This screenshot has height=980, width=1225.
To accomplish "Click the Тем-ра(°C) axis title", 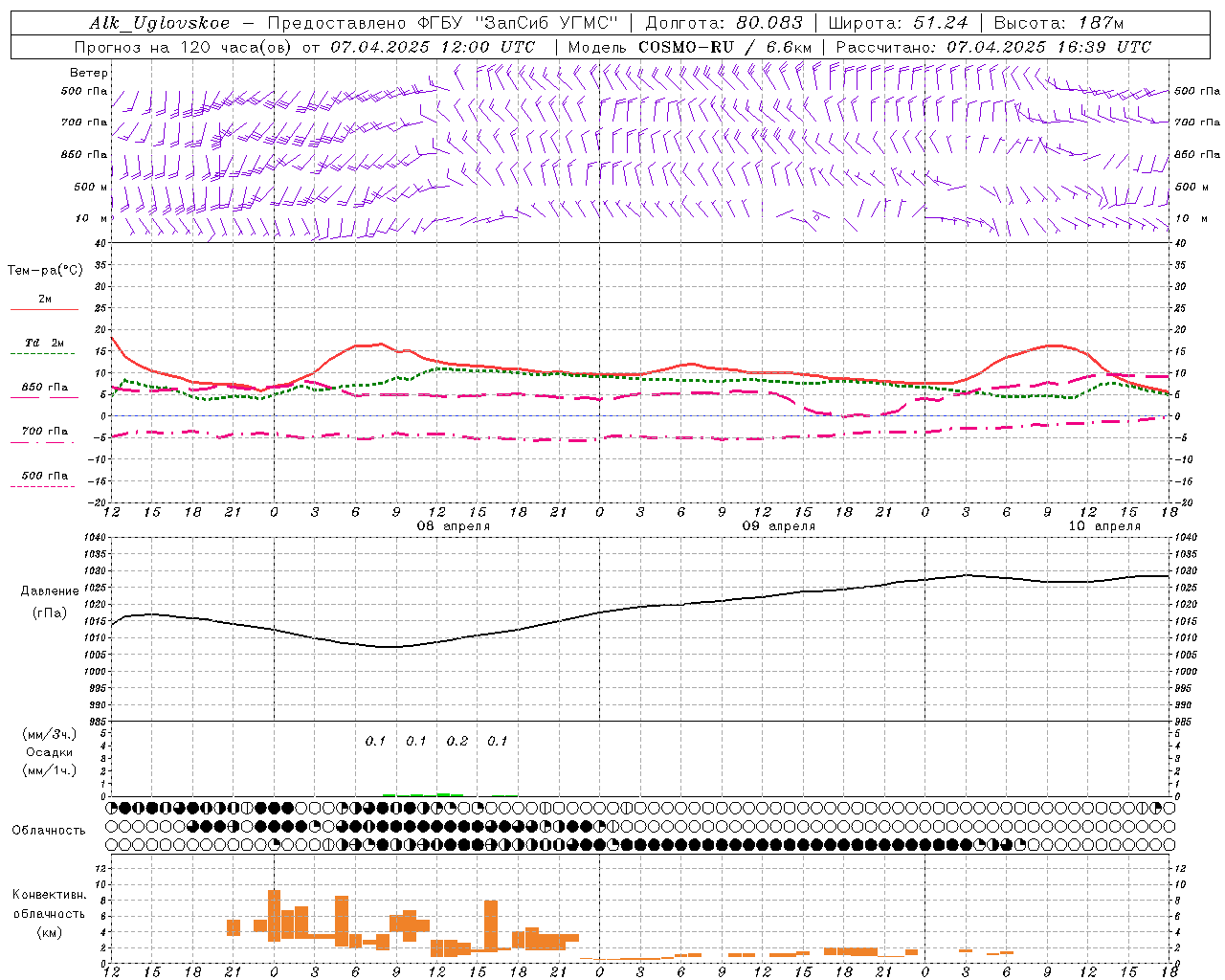I will (x=45, y=270).
